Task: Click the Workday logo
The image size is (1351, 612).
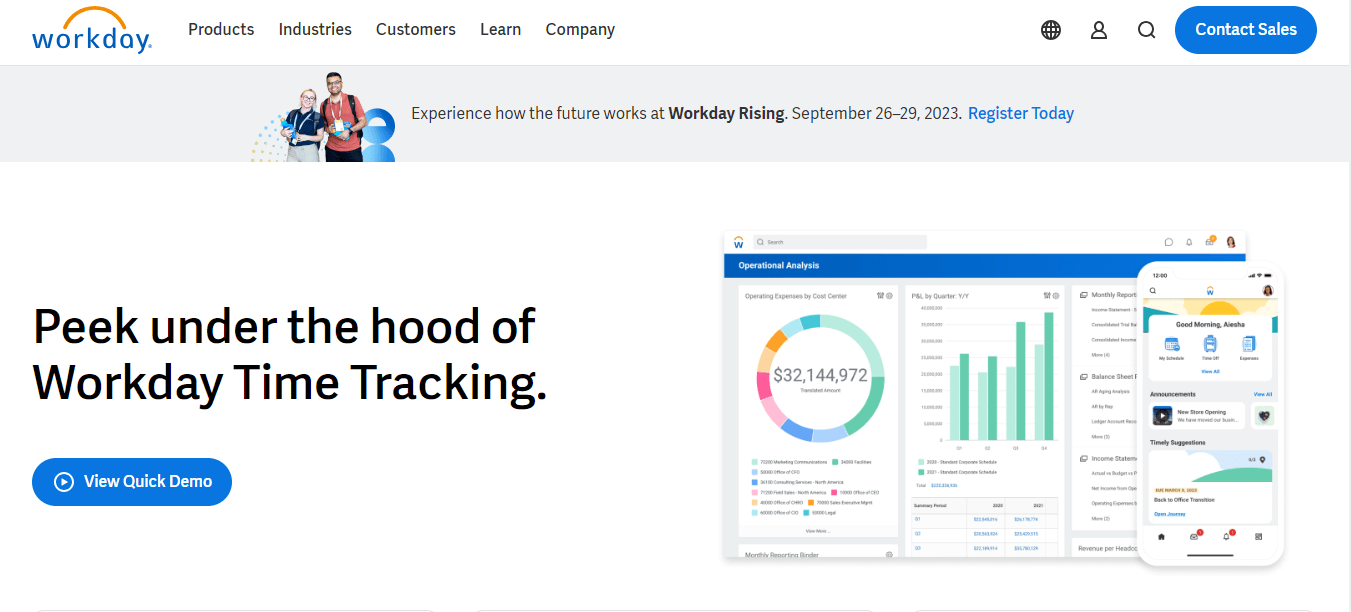Action: tap(92, 32)
